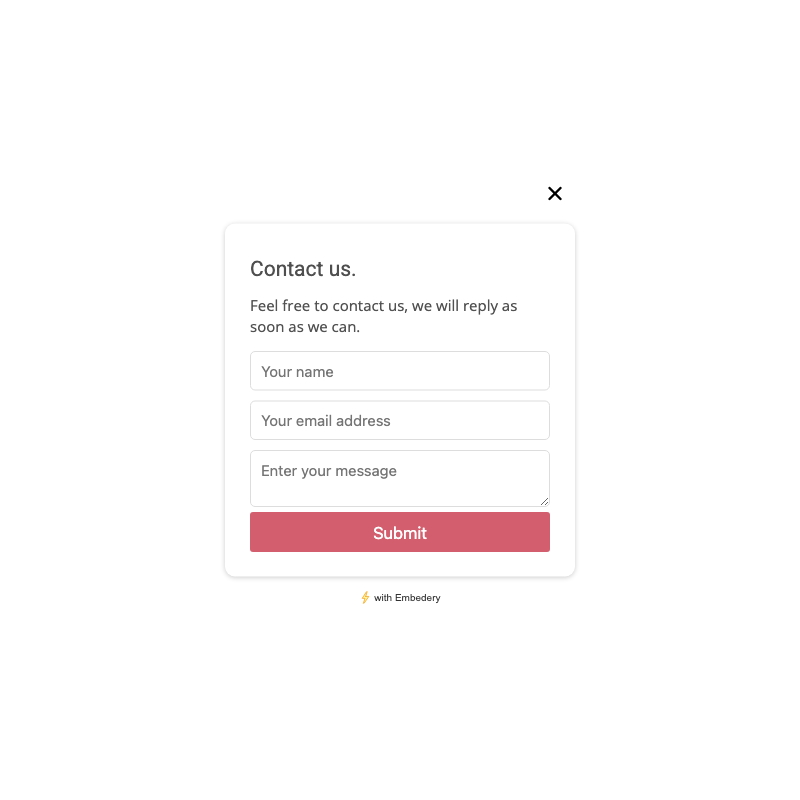Dismiss the popup using the X icon
800x800 pixels.
pyautogui.click(x=555, y=193)
